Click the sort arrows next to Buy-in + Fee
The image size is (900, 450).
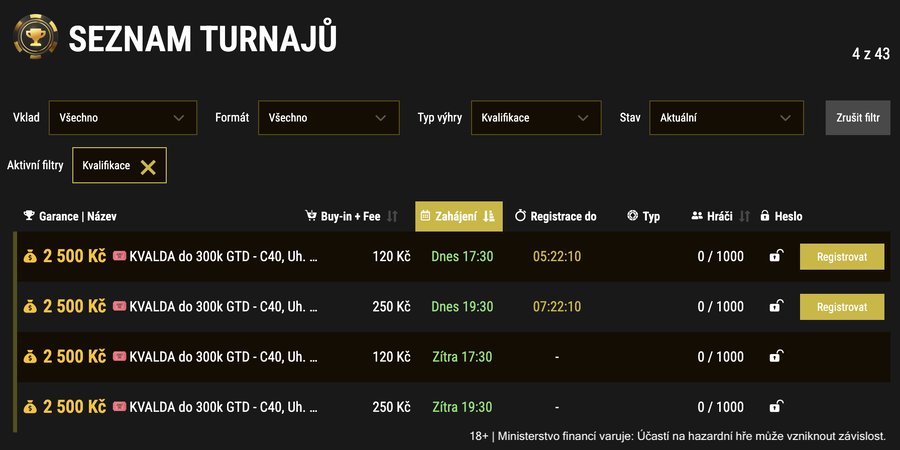[x=392, y=216]
